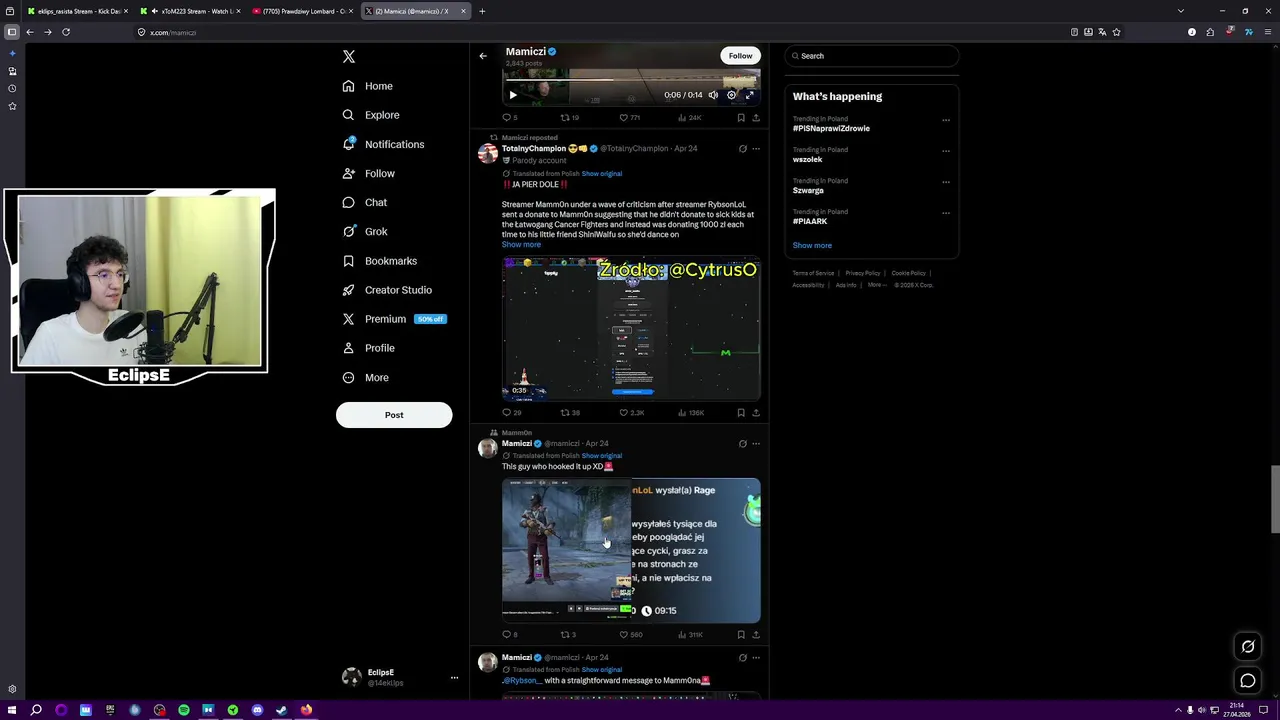1280x720 pixels.
Task: Open the X logo home link
Action: pos(348,57)
